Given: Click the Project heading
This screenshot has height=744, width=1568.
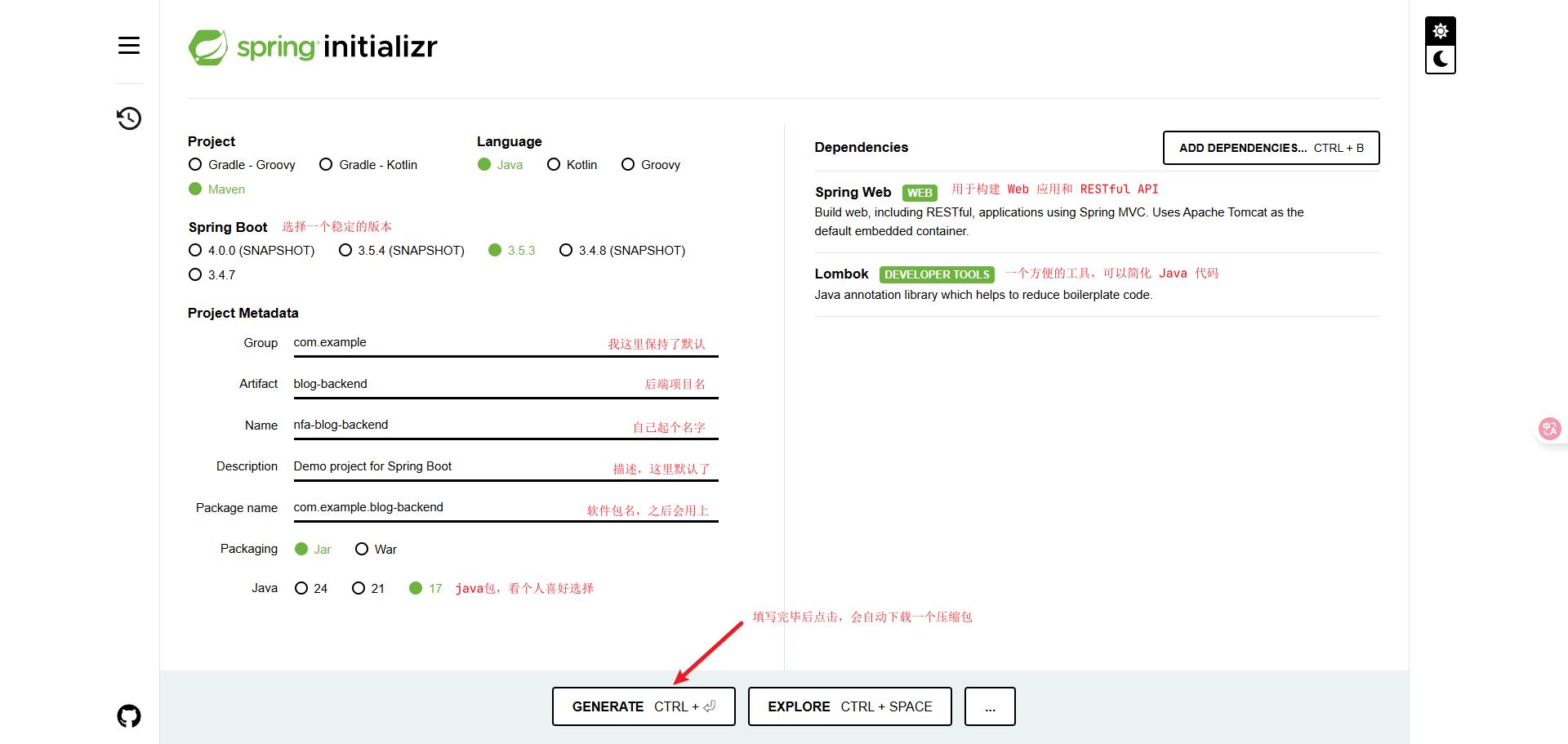Looking at the screenshot, I should [212, 141].
